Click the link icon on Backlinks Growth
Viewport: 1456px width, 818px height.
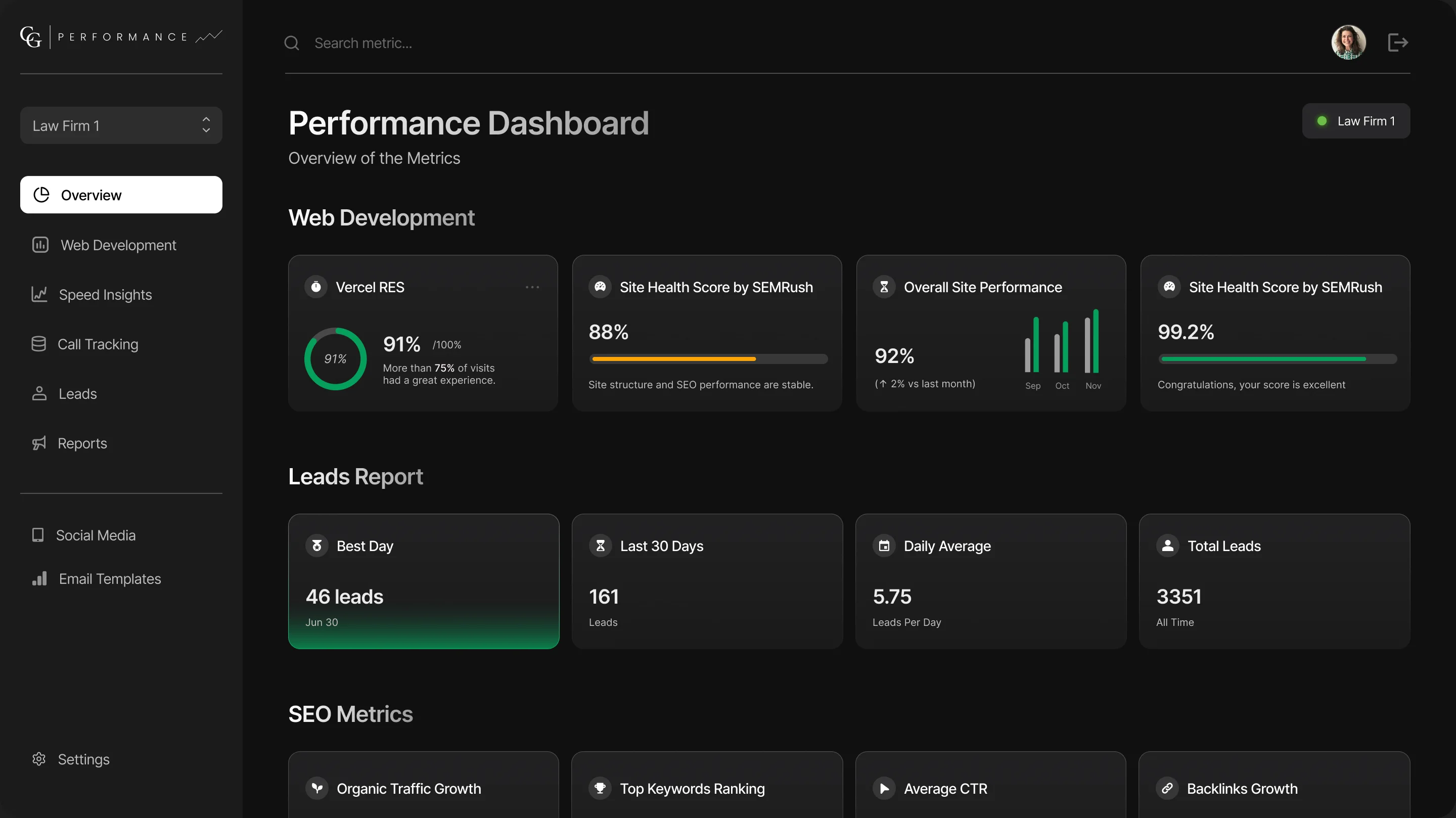click(x=1167, y=788)
